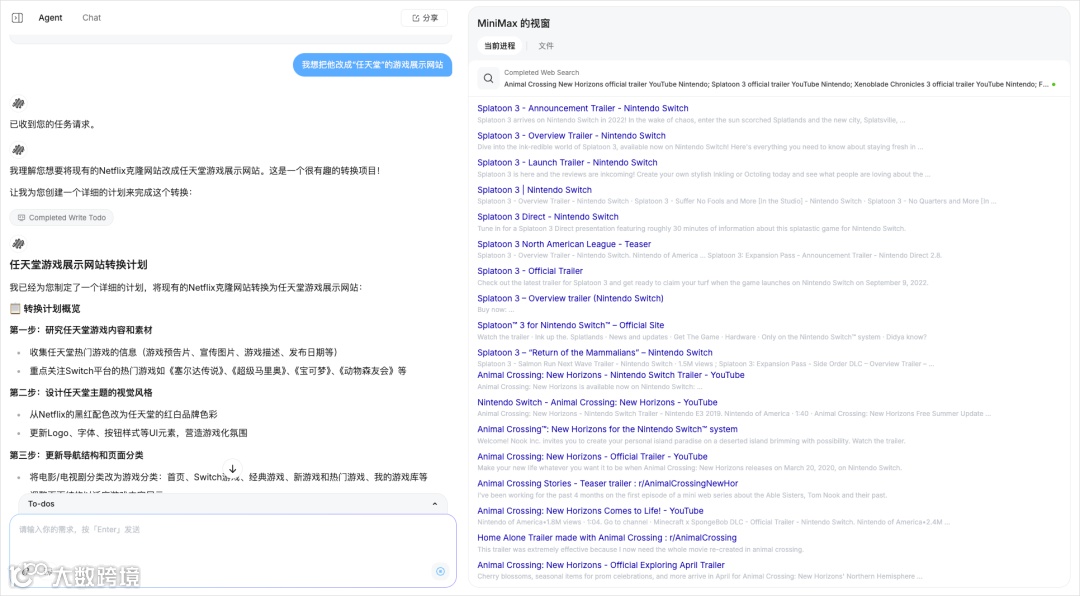Click the 第三步：更新导航结构和页面分类 text
Screen dimensions: 1080x596
pyautogui.click(x=76, y=455)
